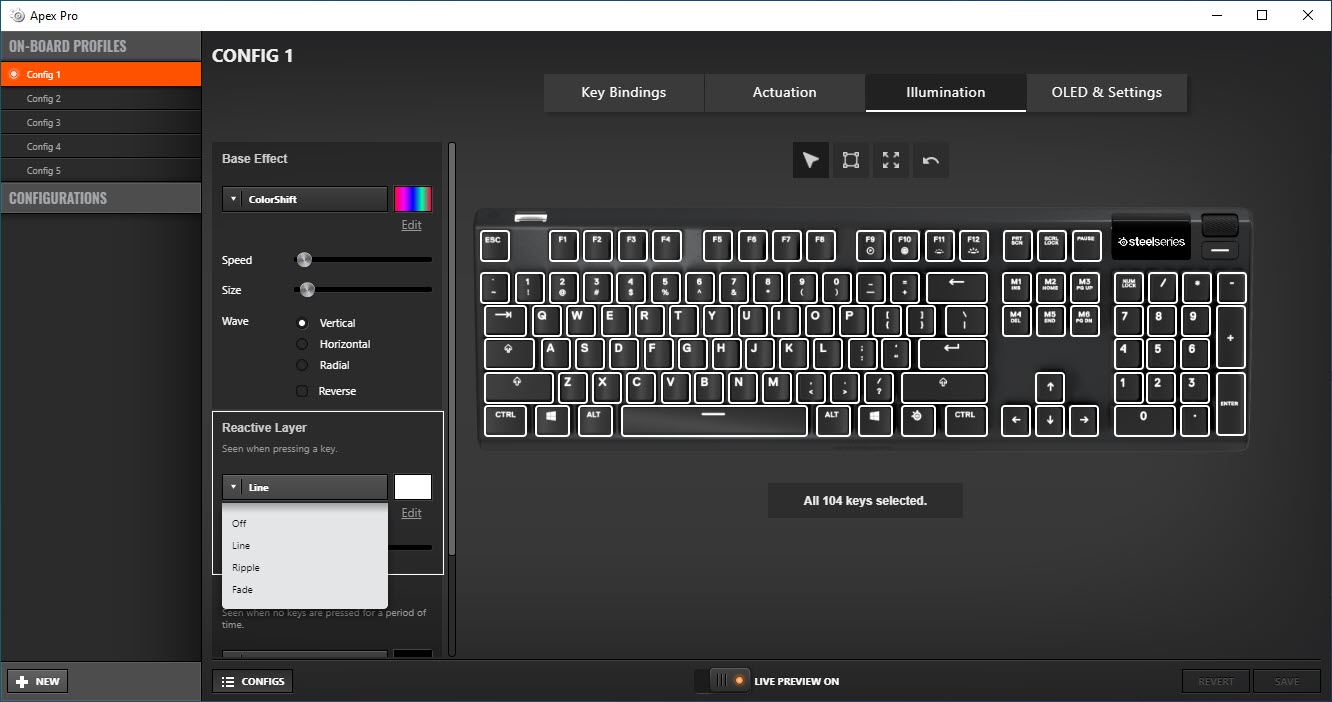Click the Configurations section header
1332x702 pixels.
coord(100,198)
